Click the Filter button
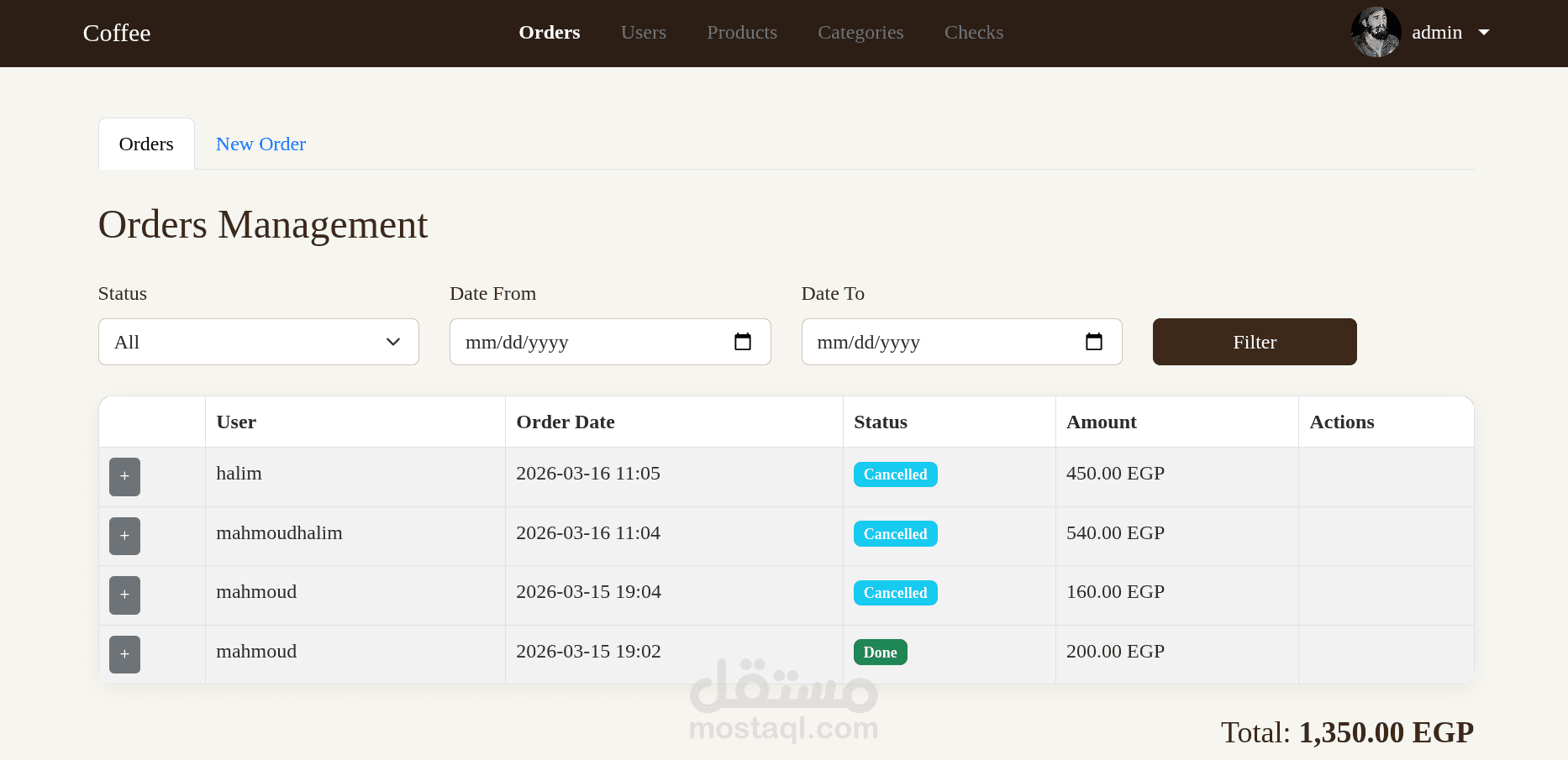The image size is (1568, 760). 1255,342
